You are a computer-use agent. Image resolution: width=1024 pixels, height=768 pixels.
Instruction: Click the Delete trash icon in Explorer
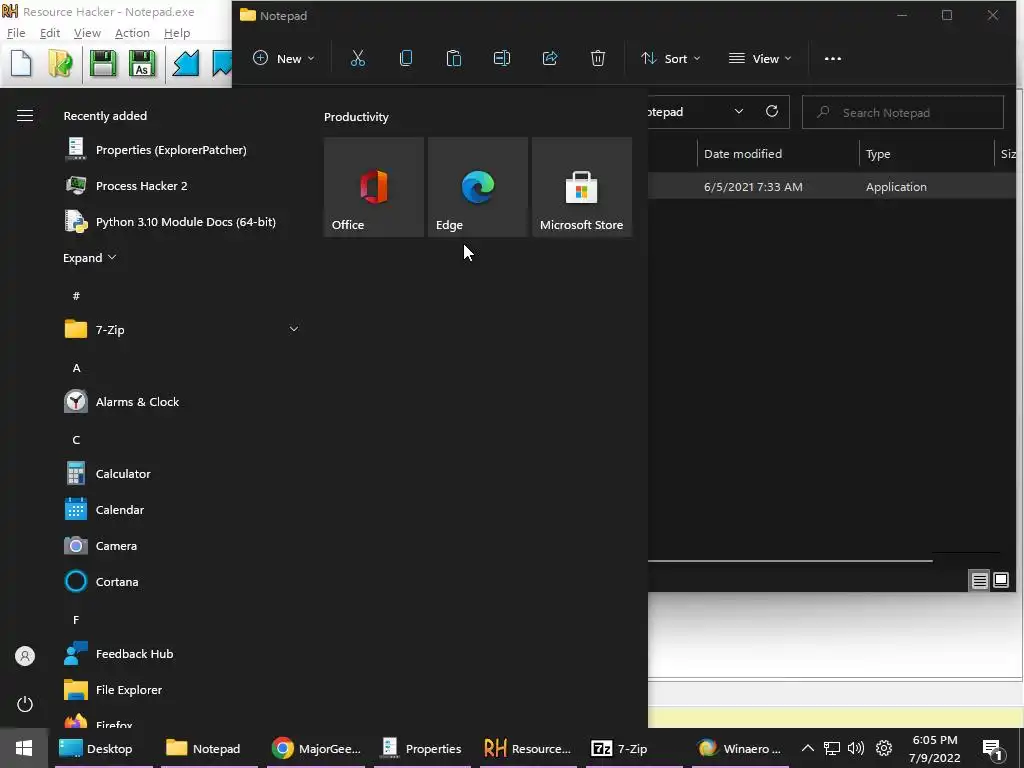[x=598, y=58]
